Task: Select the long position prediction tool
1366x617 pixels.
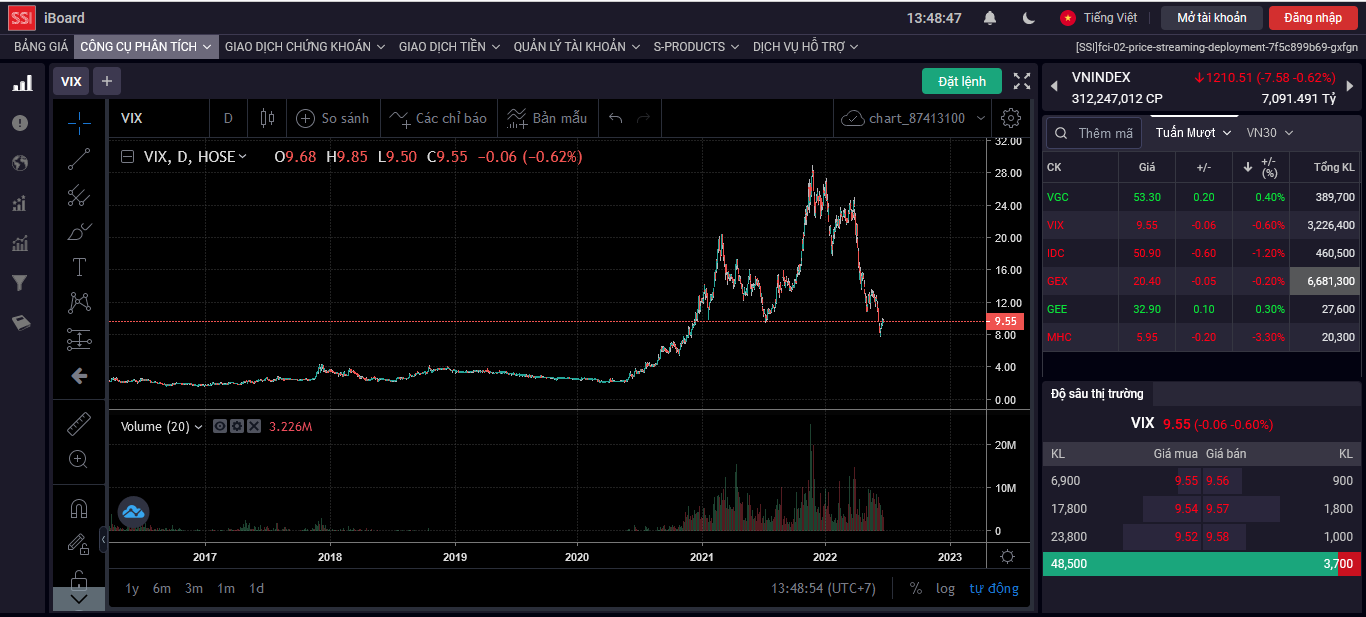Action: click(x=79, y=339)
